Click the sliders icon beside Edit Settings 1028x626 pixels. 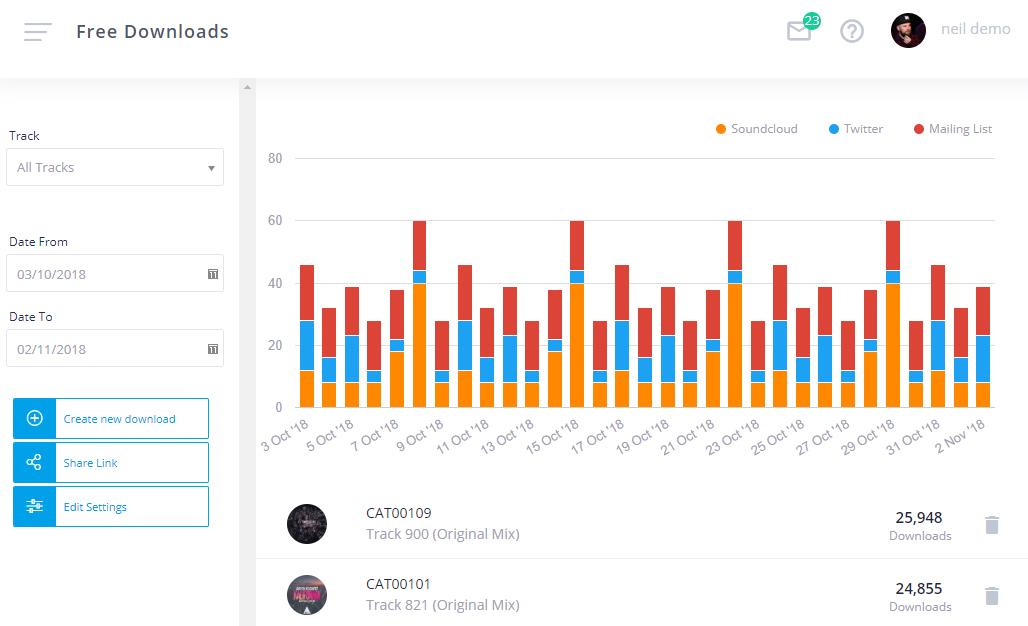33,506
